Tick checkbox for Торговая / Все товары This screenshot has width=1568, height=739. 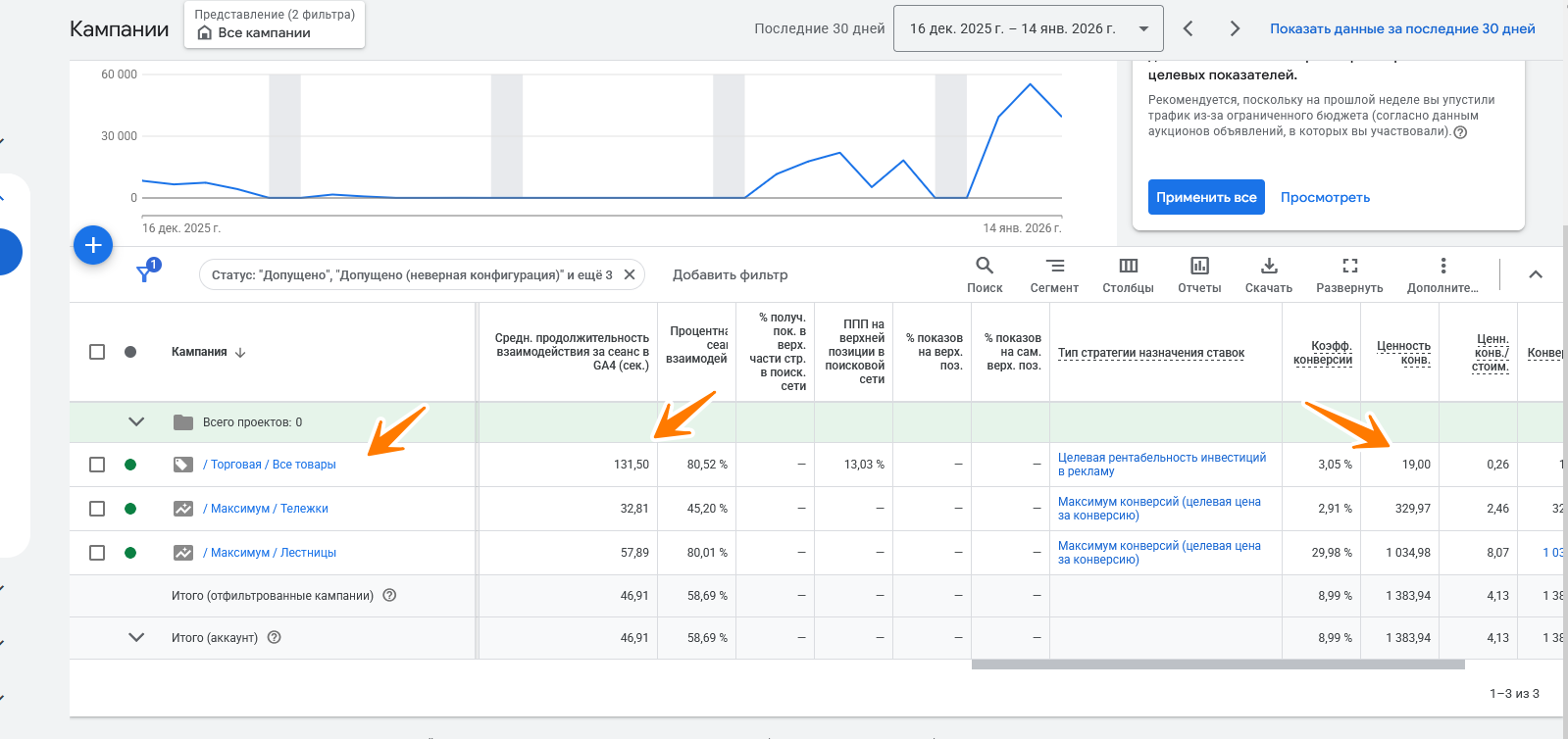point(97,465)
